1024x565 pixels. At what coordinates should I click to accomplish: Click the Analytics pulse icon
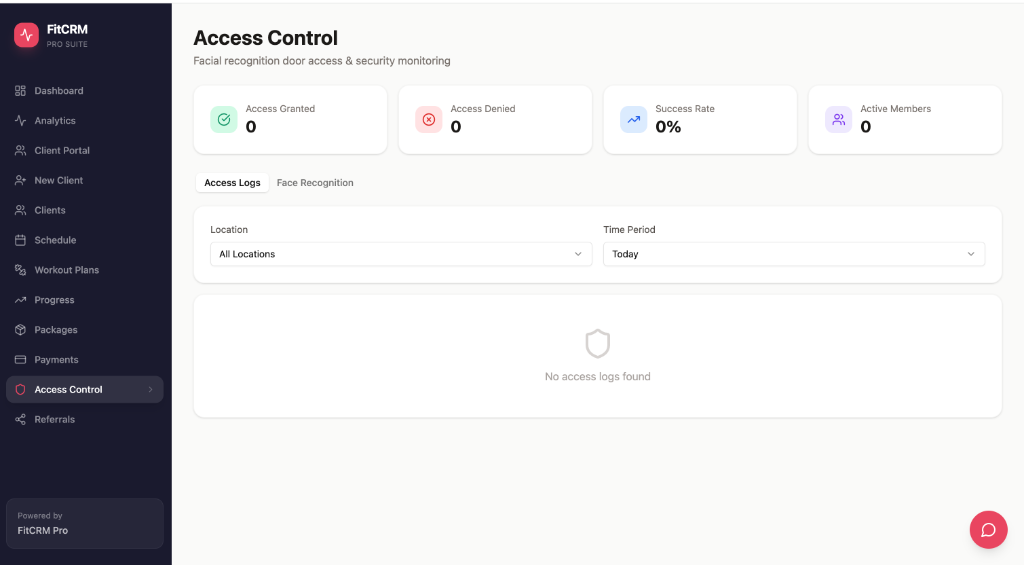20,121
